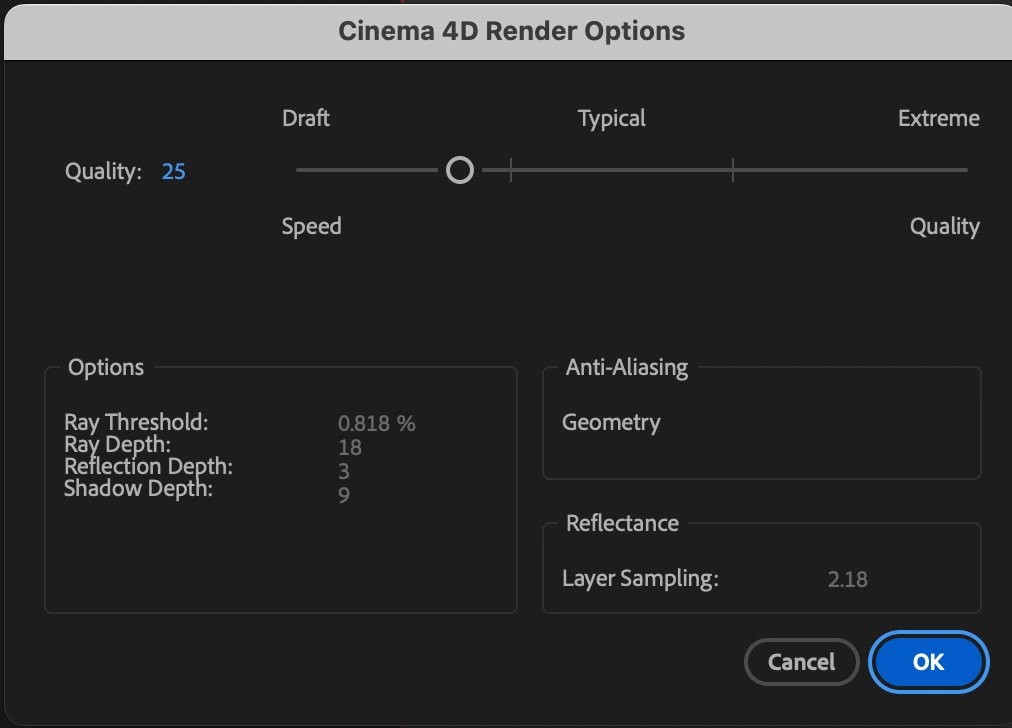Click the OK button
This screenshot has width=1012, height=728.
click(928, 662)
